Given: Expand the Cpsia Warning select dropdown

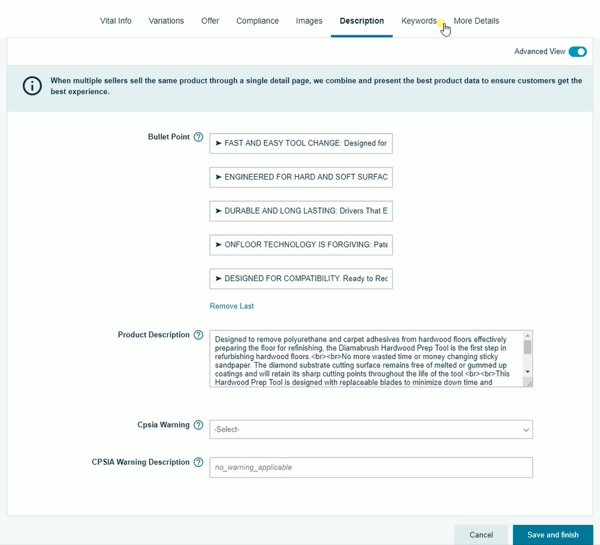Looking at the screenshot, I should [371, 429].
